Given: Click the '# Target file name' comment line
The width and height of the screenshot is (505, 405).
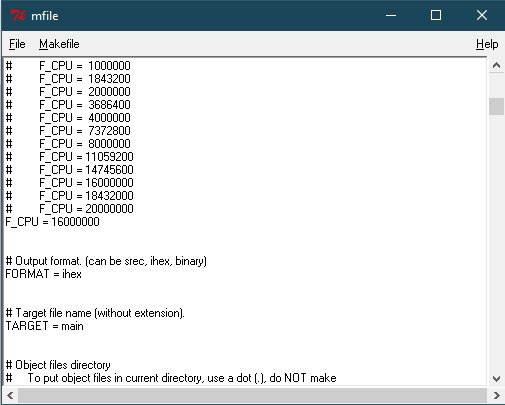Looking at the screenshot, I should pyautogui.click(x=95, y=313).
